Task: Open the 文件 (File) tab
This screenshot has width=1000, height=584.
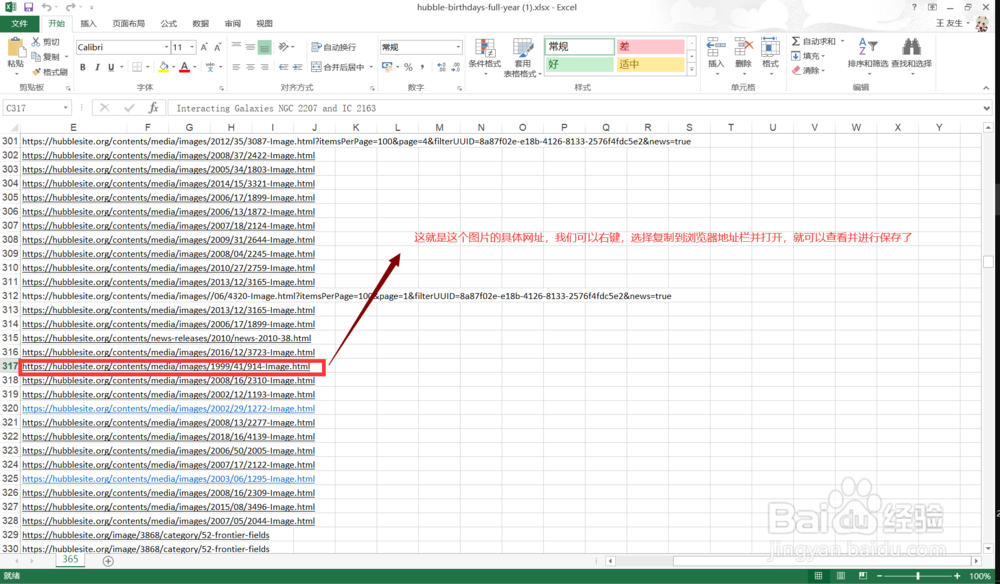Action: pyautogui.click(x=19, y=24)
